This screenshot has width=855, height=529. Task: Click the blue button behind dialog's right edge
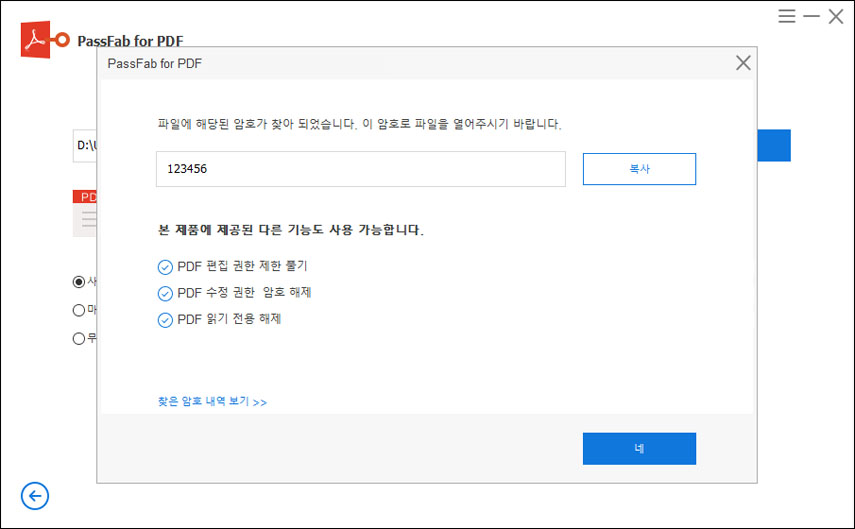(x=774, y=146)
